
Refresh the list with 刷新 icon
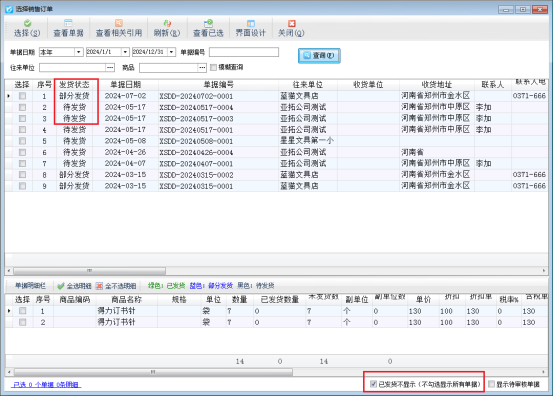167,23
